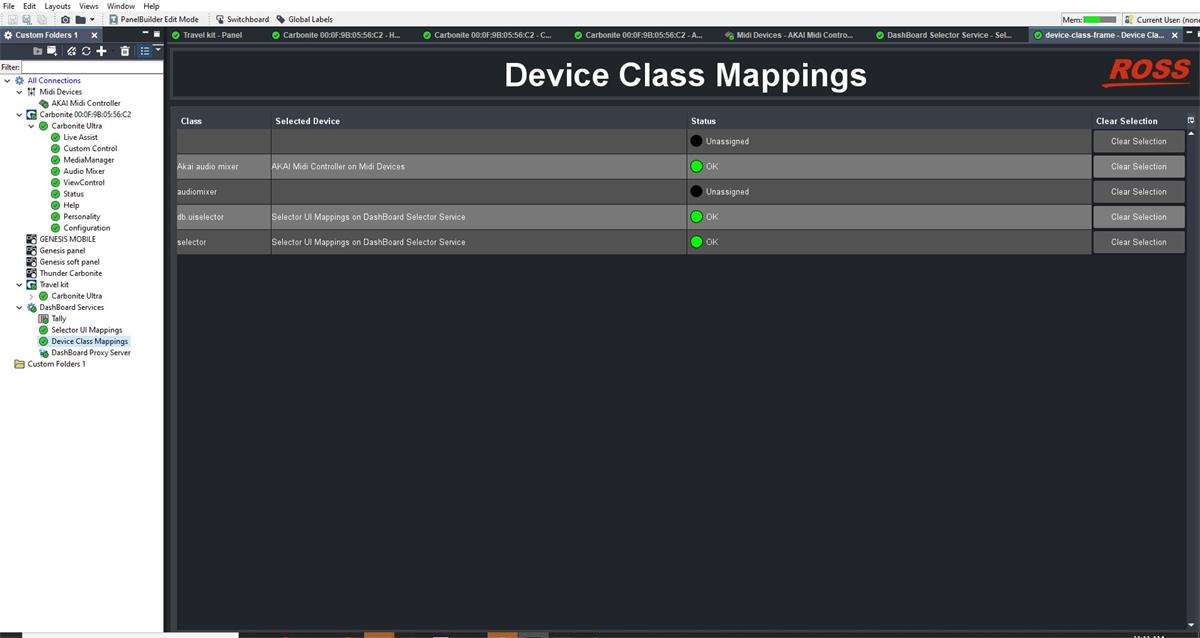Open Help tree item under Carbonite Ultra
The width and height of the screenshot is (1200, 638).
(x=71, y=205)
